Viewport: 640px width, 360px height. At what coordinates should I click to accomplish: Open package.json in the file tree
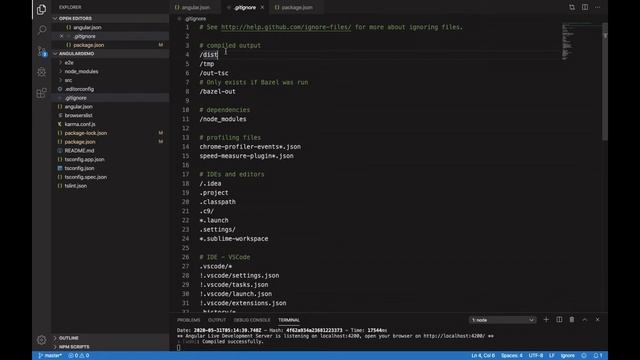pos(80,142)
